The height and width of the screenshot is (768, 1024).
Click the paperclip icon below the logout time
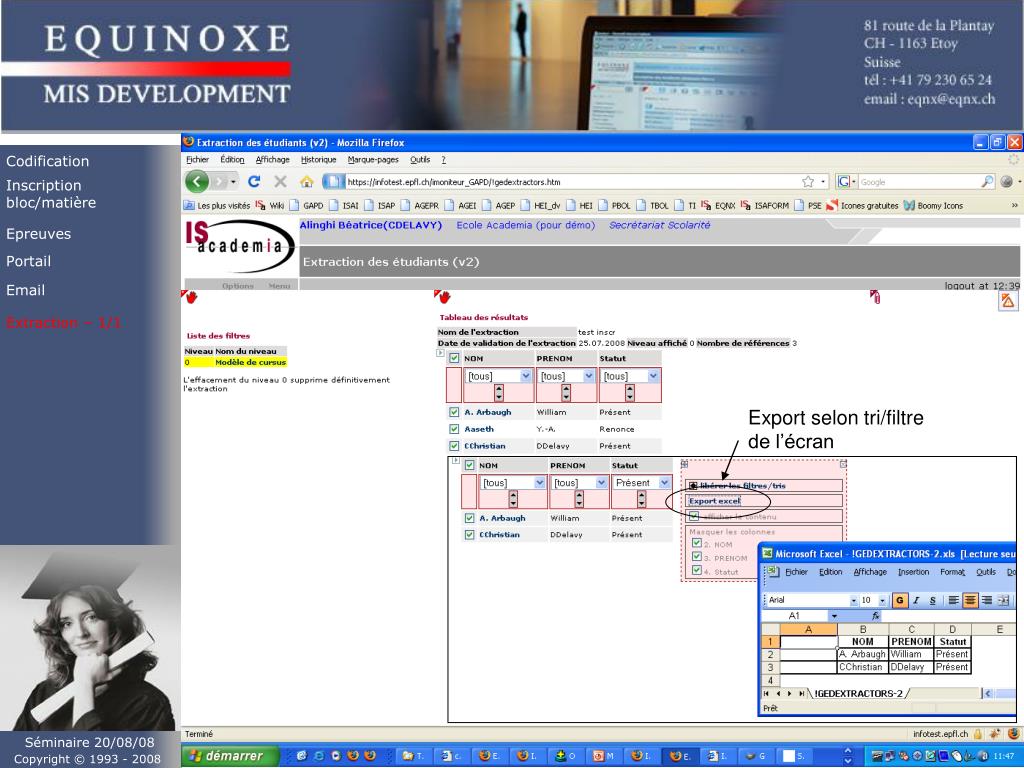pos(875,297)
